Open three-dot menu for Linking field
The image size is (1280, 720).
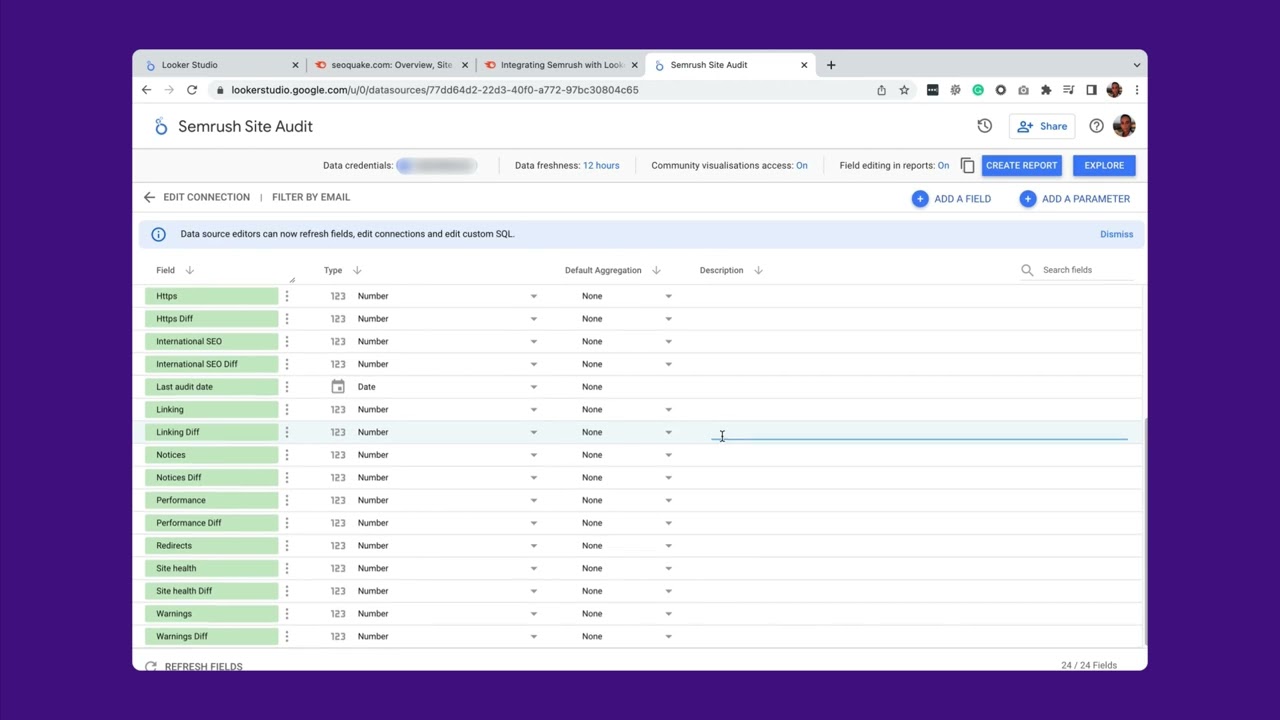click(287, 410)
